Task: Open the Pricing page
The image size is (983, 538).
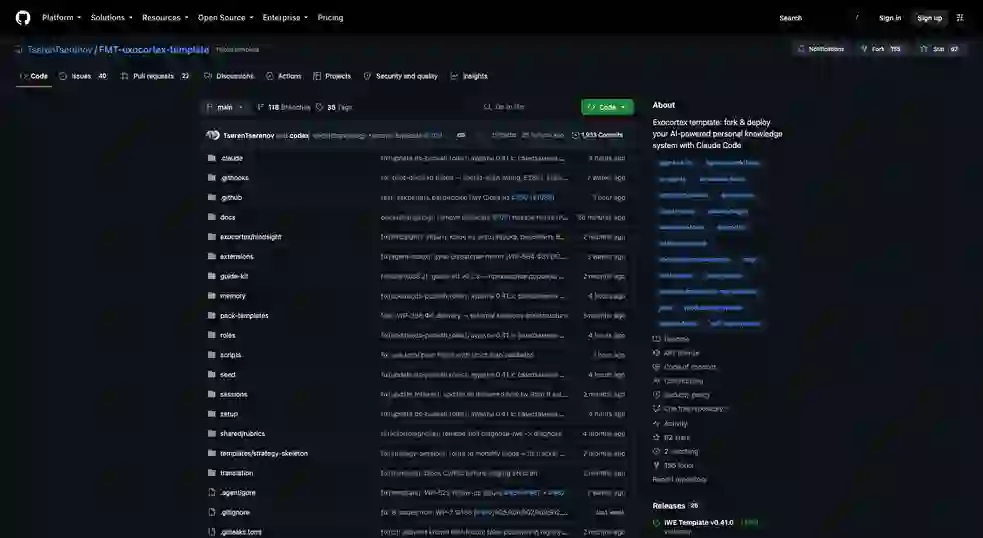Action: point(330,18)
